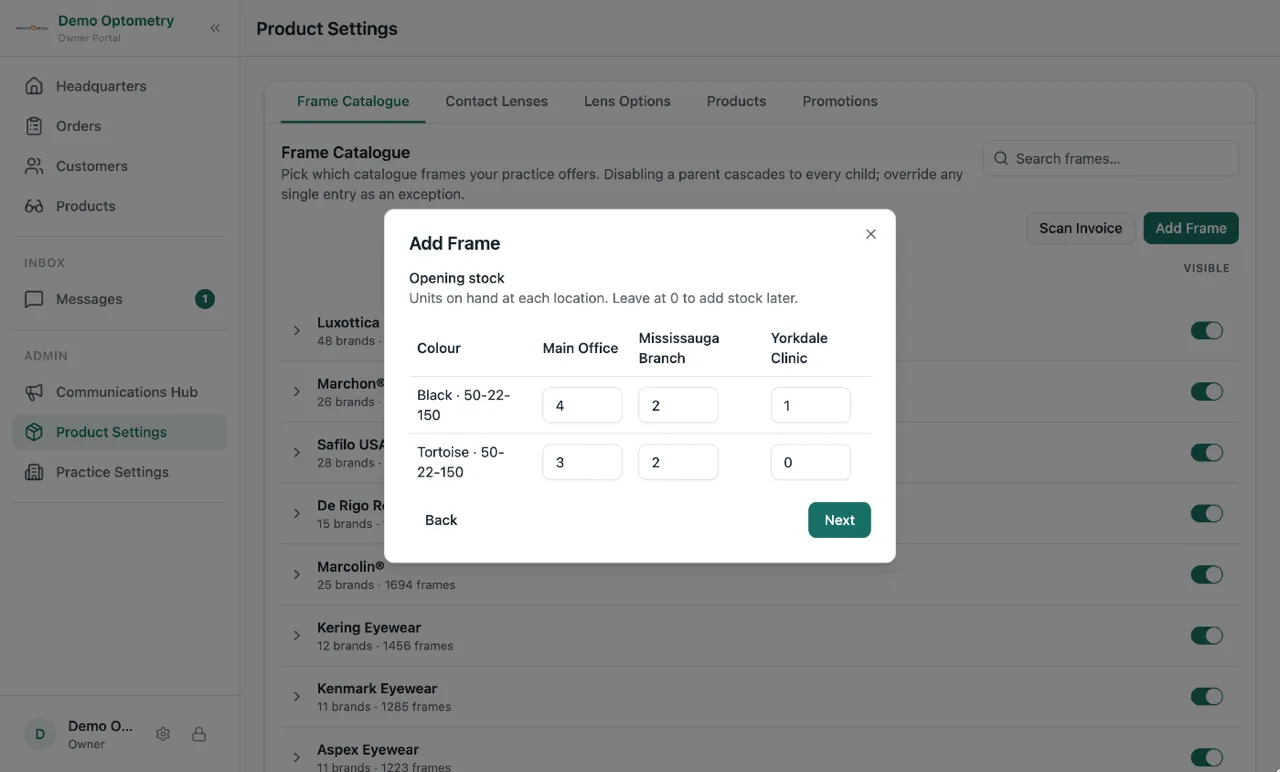Viewport: 1280px width, 772px height.
Task: Click the Practice Settings building icon
Action: click(x=34, y=472)
